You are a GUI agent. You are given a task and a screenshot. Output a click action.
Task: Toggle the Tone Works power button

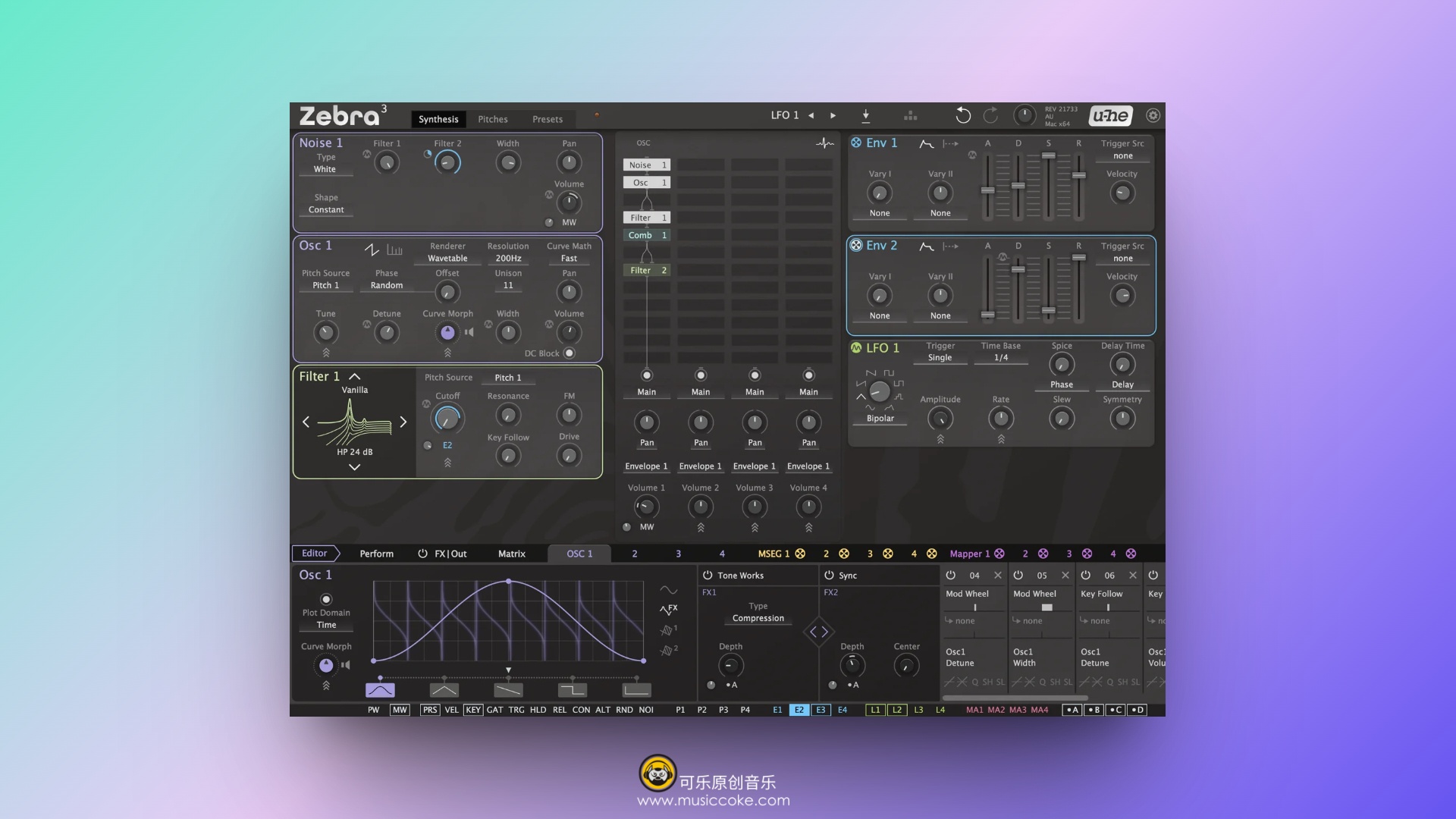point(708,576)
